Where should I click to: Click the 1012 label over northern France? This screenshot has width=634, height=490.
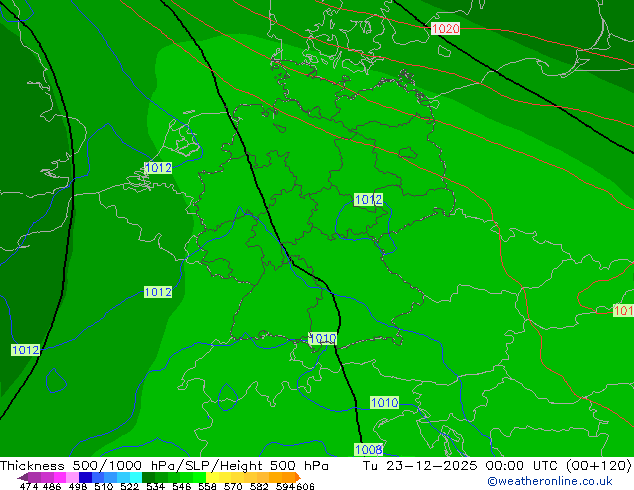[x=158, y=292]
